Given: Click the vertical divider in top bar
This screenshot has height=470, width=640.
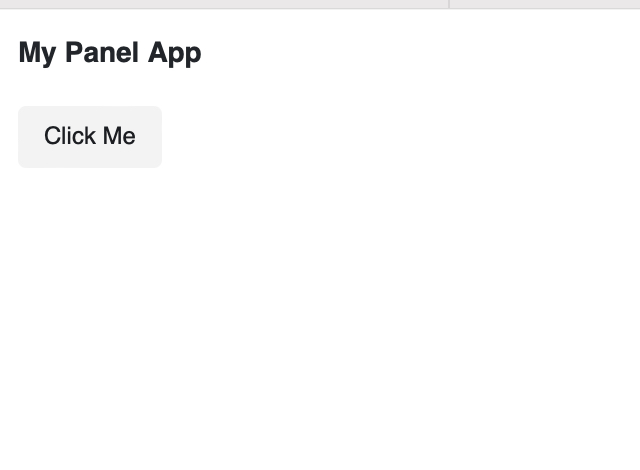Looking at the screenshot, I should [450, 4].
